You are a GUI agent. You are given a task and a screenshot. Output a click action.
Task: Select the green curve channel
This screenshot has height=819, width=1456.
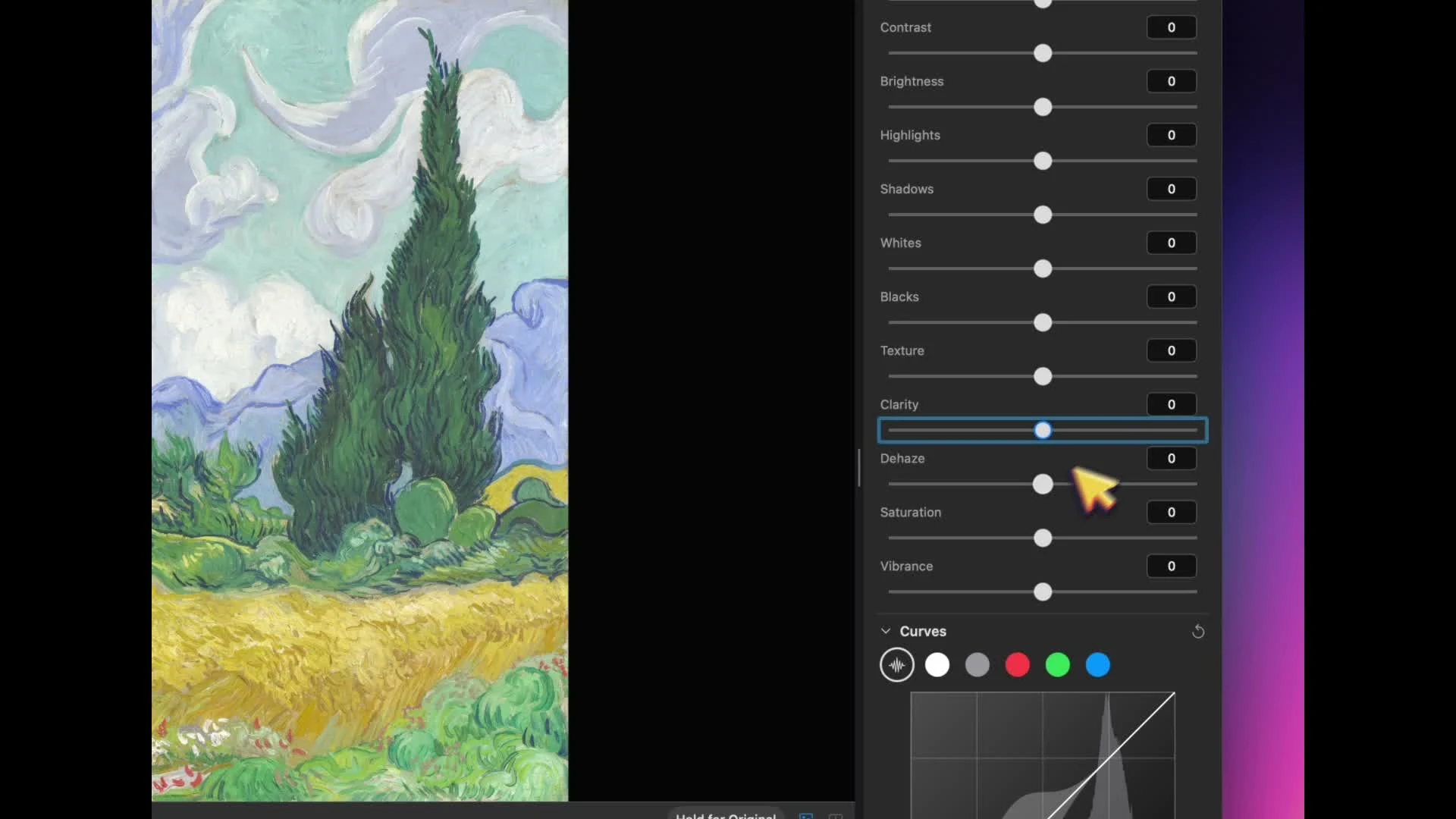pos(1058,665)
